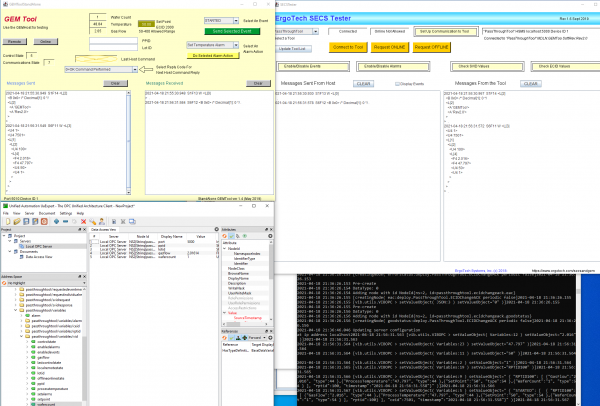600x406 pixels.
Task: Collapse the NodeId attribute group
Action: click(225, 249)
